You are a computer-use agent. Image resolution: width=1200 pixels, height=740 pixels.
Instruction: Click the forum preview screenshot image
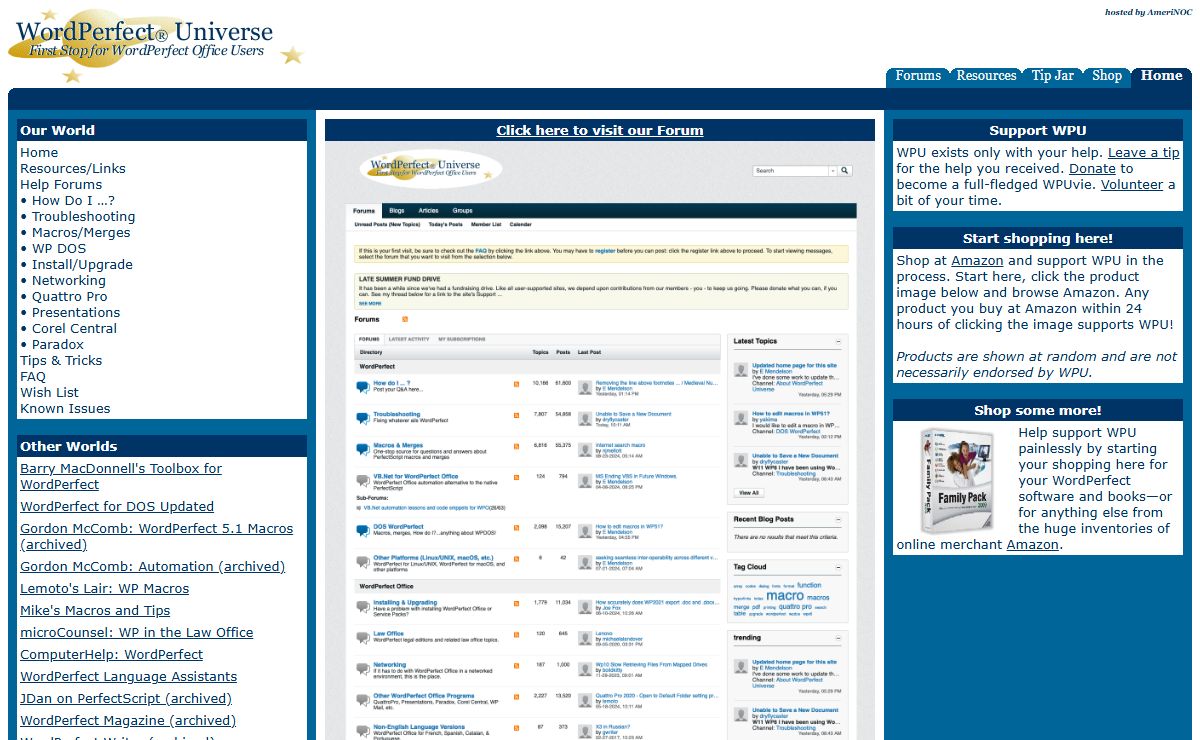point(600,440)
